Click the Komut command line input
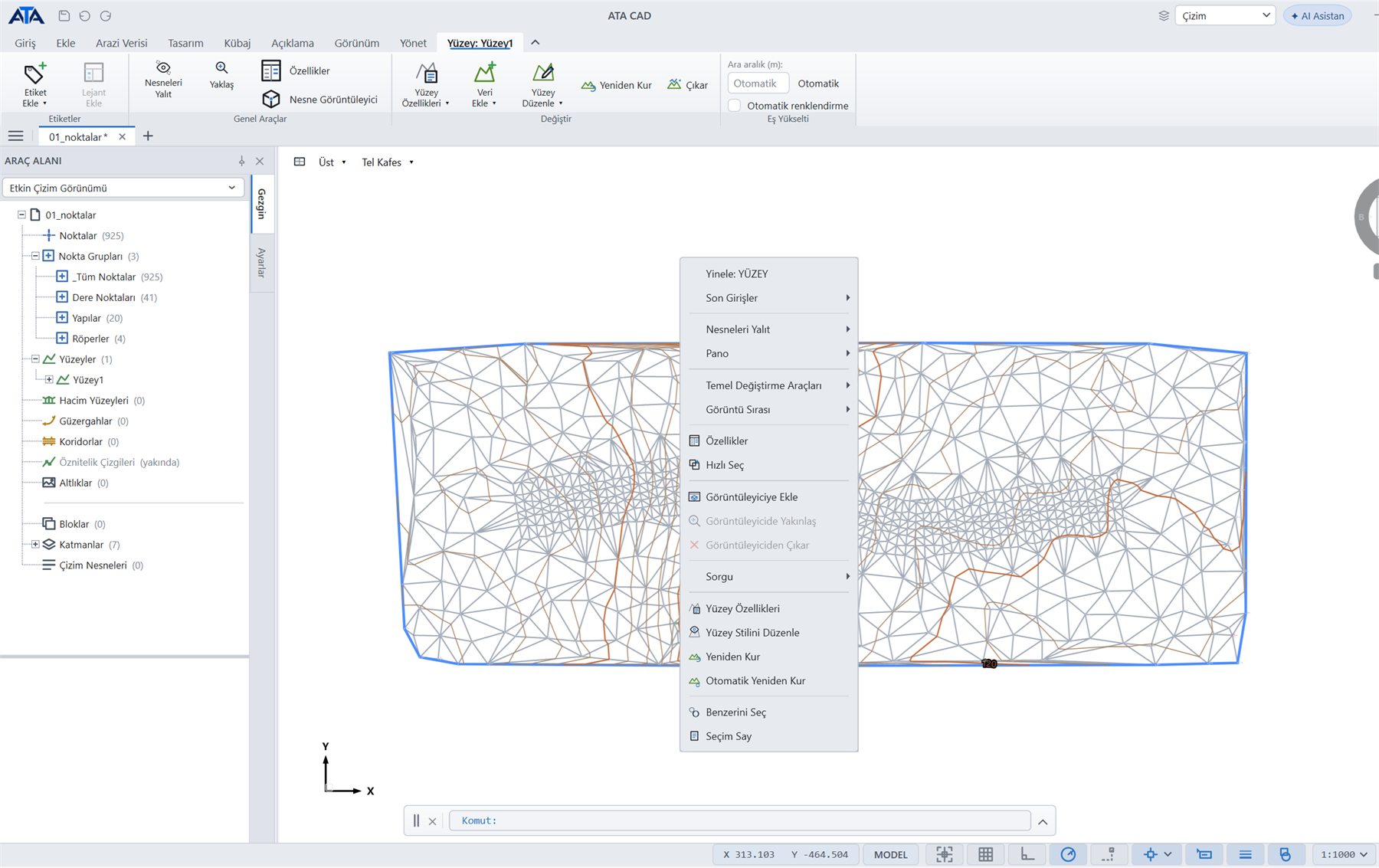 [x=740, y=821]
